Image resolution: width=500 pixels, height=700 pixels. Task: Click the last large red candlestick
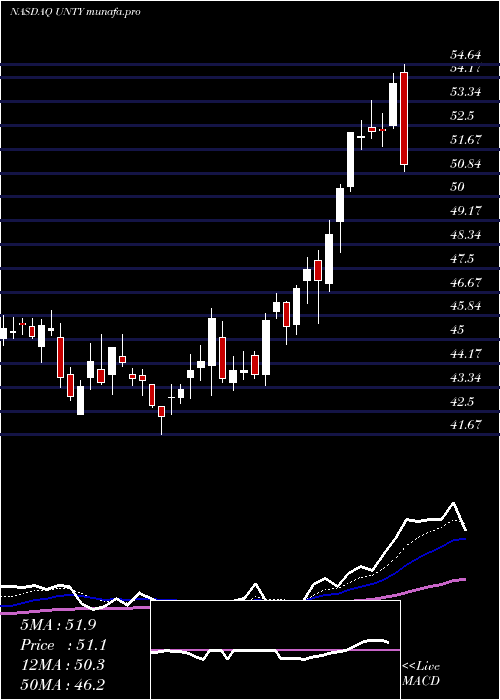404,118
